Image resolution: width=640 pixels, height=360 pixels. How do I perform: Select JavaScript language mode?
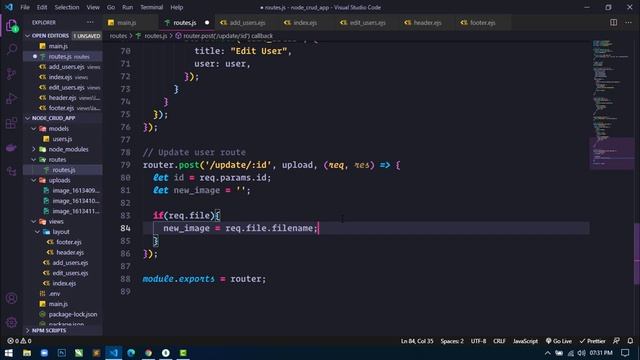[525, 341]
